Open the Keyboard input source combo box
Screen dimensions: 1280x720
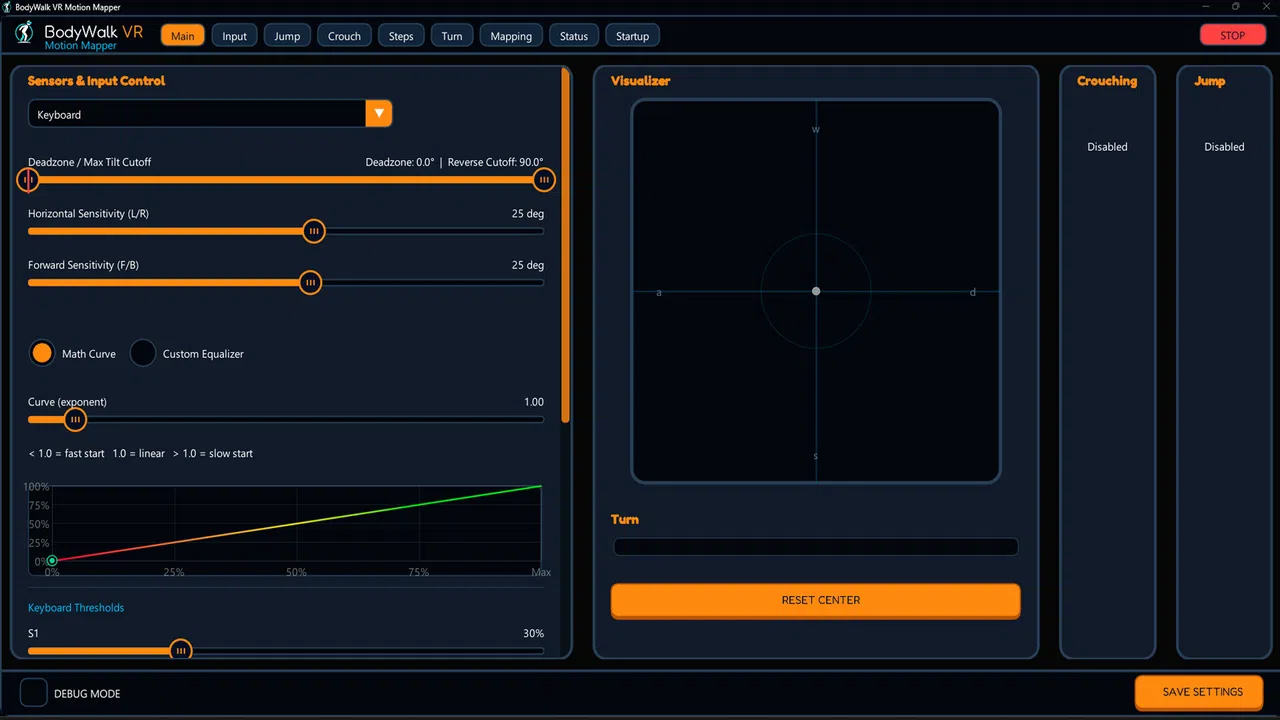click(210, 114)
